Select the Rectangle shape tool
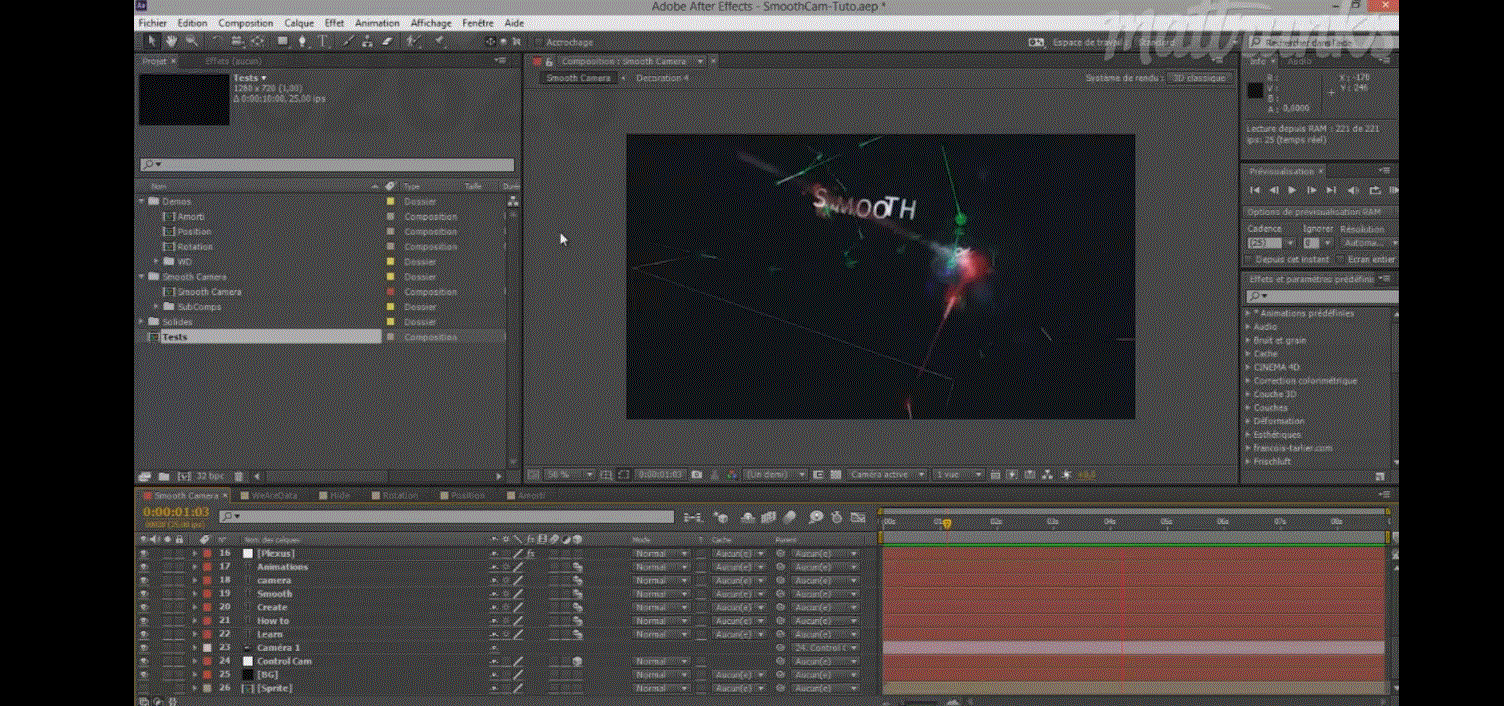 point(283,42)
